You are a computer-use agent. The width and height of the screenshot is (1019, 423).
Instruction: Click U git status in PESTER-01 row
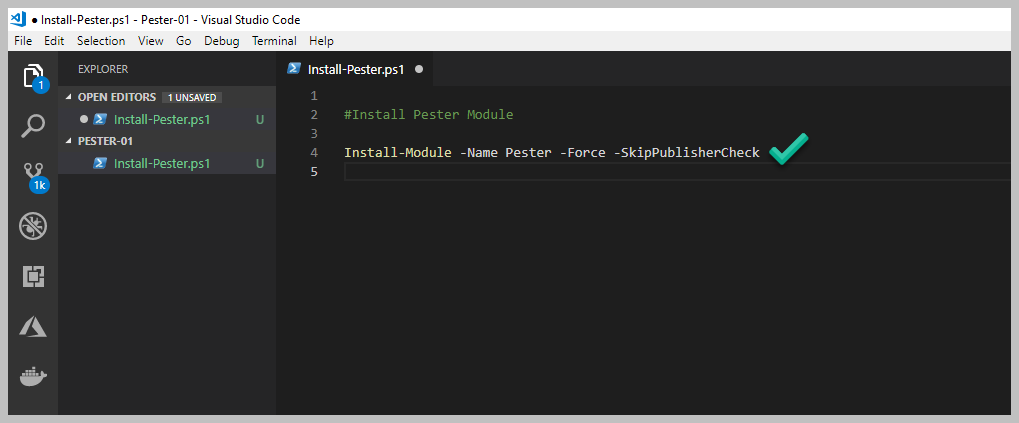260,163
